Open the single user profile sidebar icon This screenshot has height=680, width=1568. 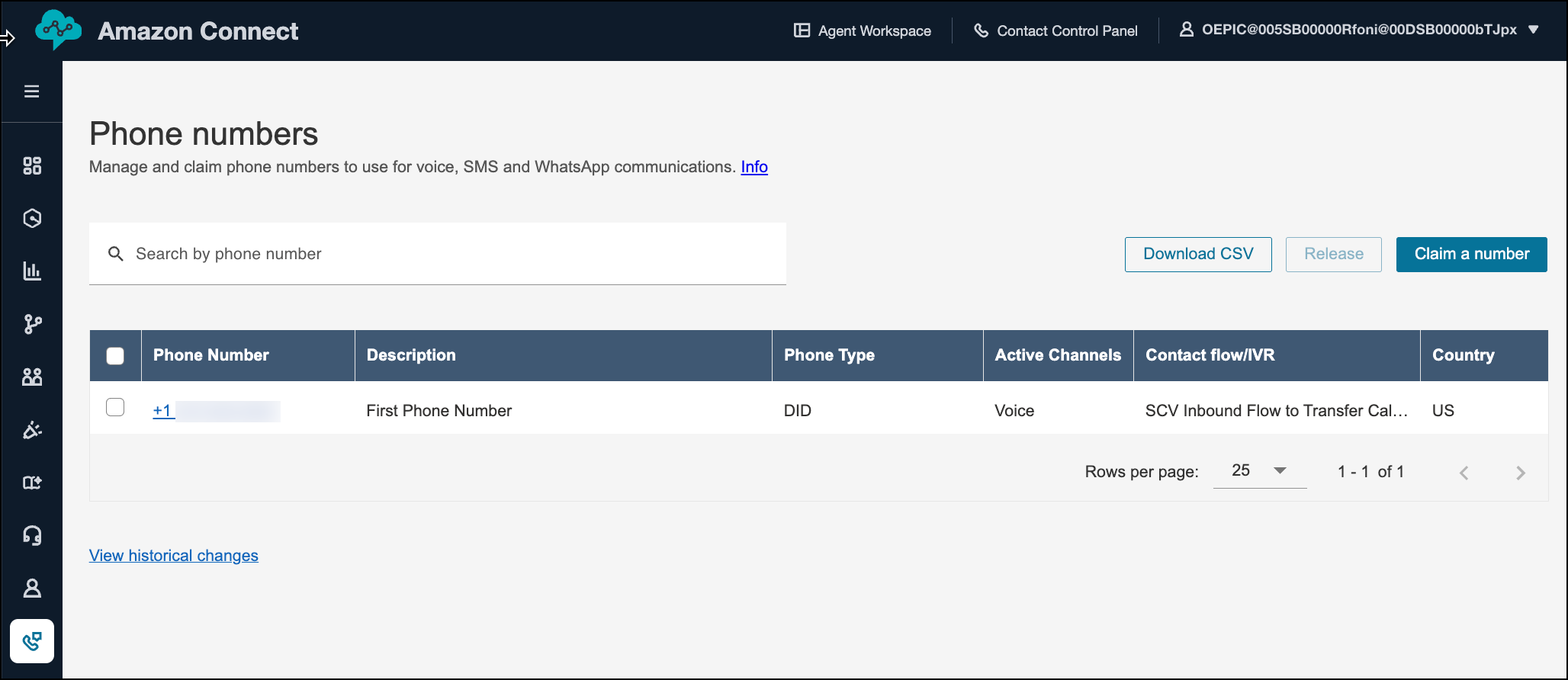tap(32, 588)
